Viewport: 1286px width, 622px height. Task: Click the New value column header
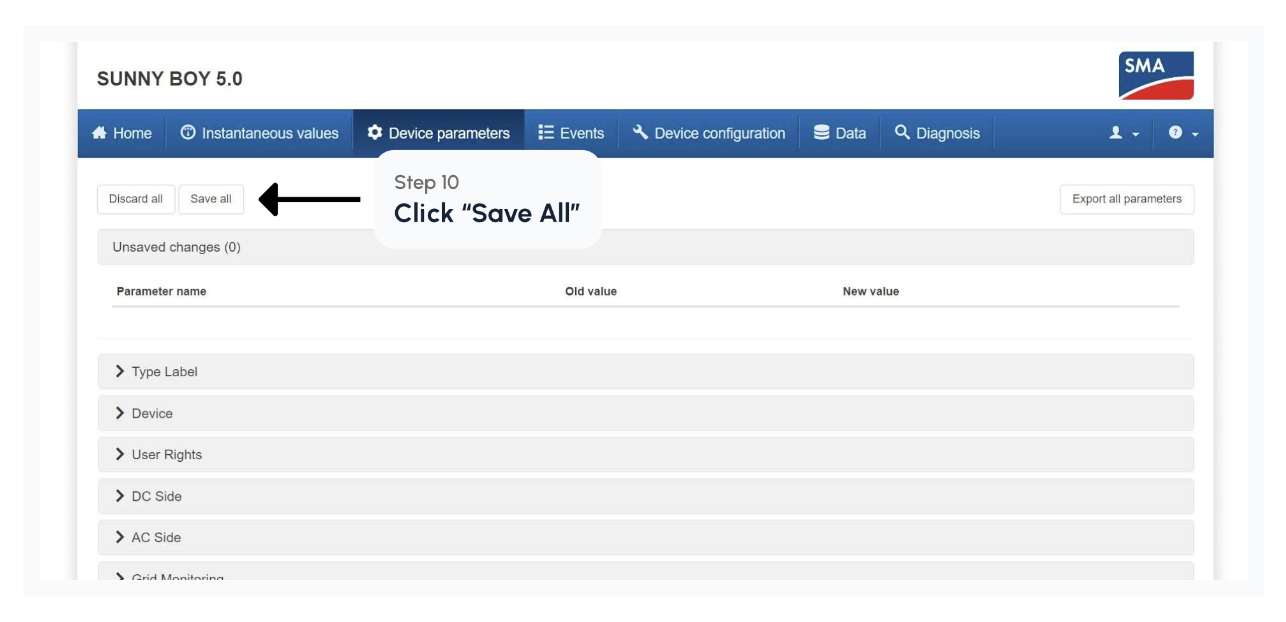pyautogui.click(x=871, y=291)
